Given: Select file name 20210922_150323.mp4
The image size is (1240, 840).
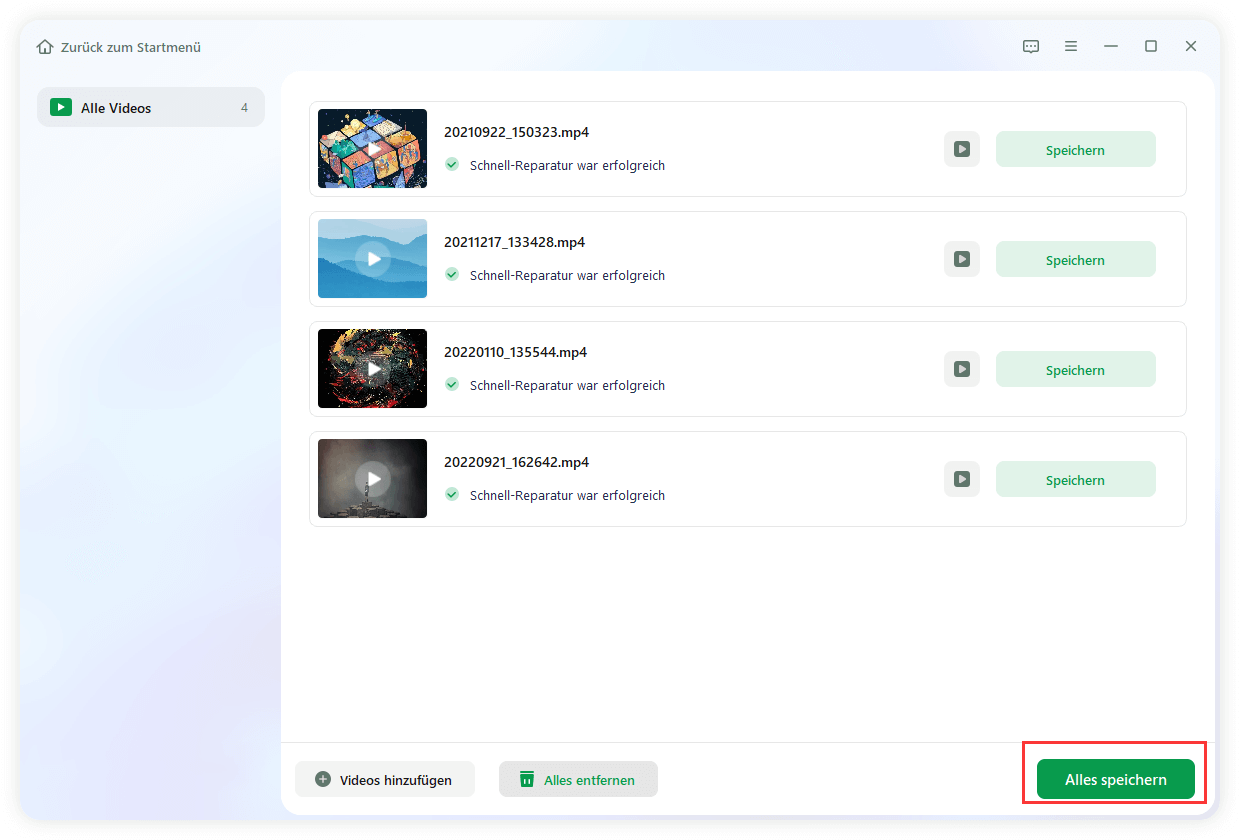Looking at the screenshot, I should click(516, 132).
